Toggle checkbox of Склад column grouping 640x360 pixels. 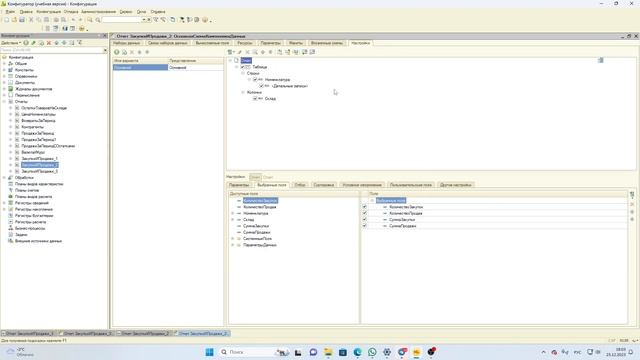pos(255,99)
